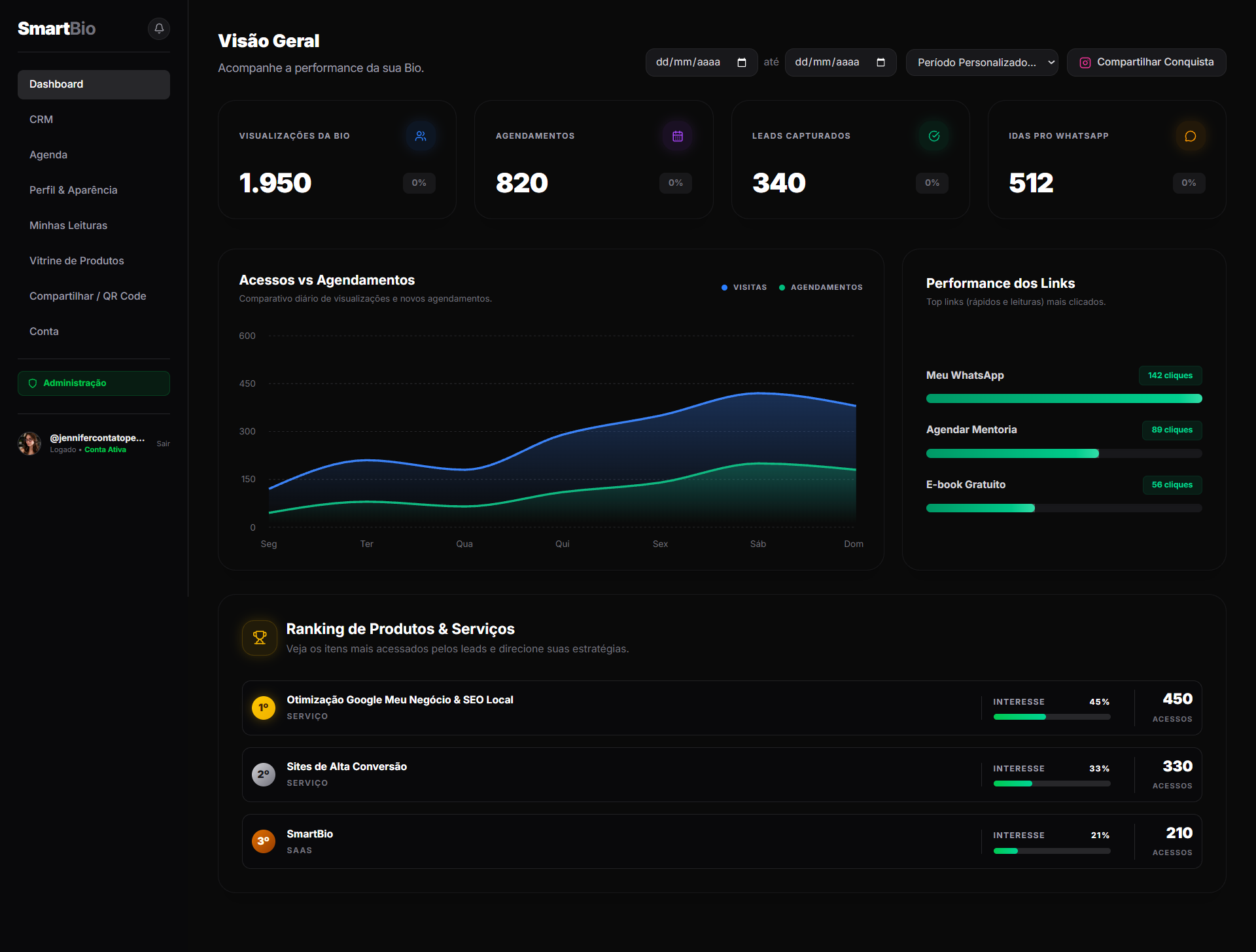Click the 45% interest bar
This screenshot has height=952, width=1256.
(x=1051, y=717)
